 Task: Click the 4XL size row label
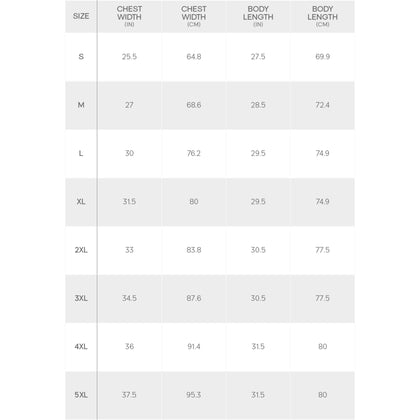[81, 347]
